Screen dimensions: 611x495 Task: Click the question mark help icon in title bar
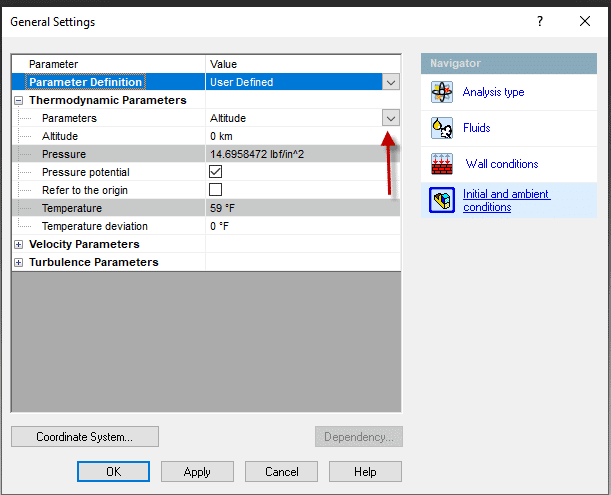click(541, 21)
